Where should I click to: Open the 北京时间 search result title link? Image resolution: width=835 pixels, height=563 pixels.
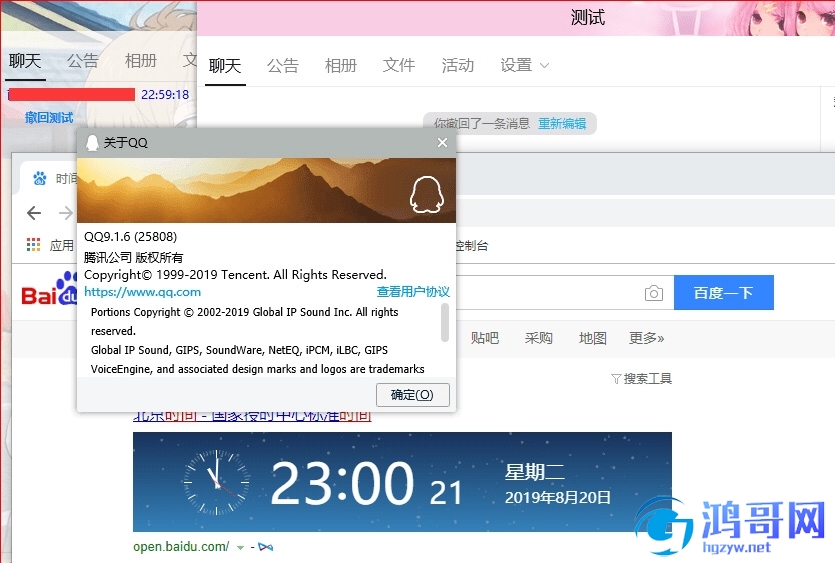(x=252, y=416)
